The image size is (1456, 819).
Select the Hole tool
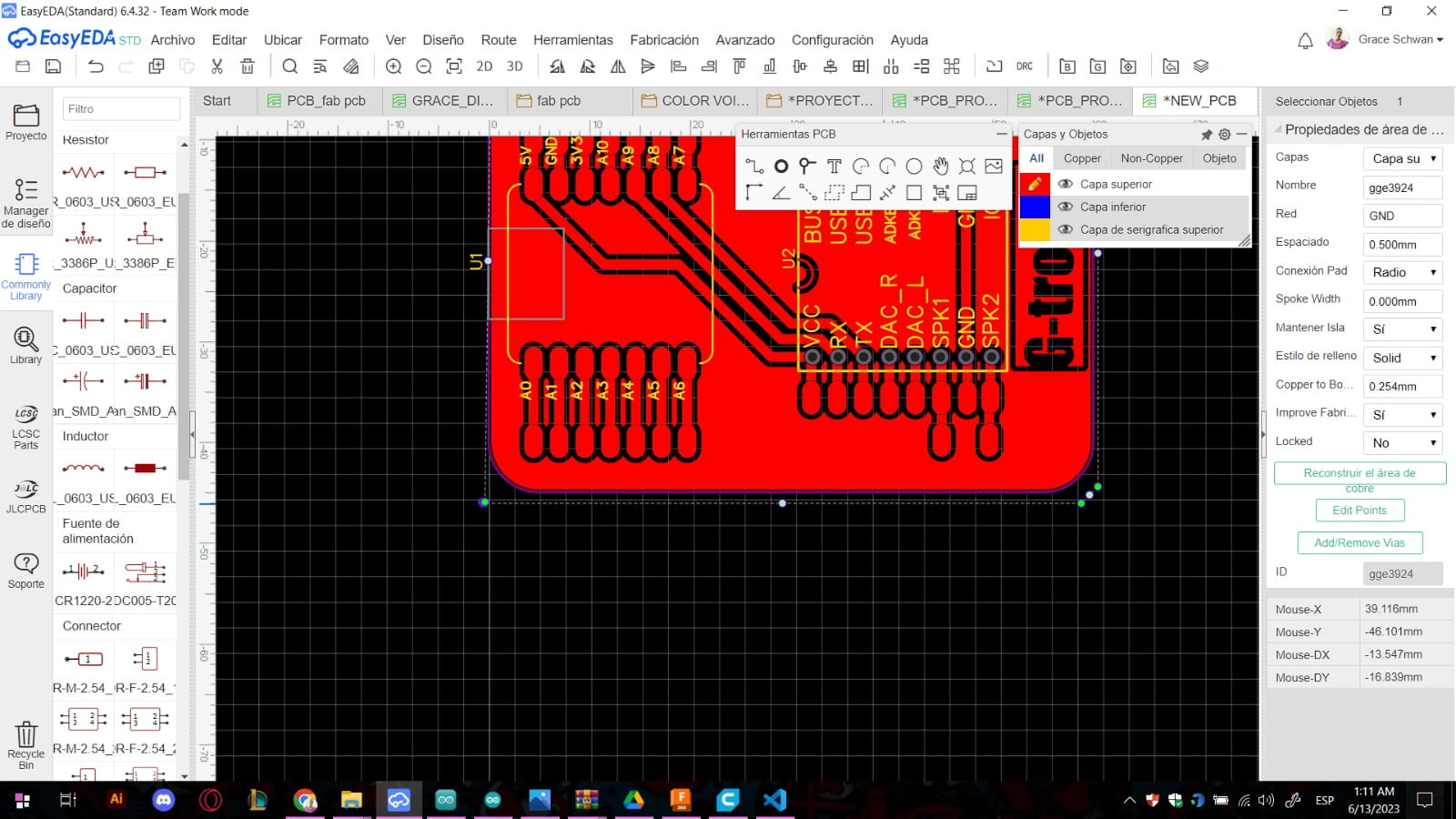(966, 166)
